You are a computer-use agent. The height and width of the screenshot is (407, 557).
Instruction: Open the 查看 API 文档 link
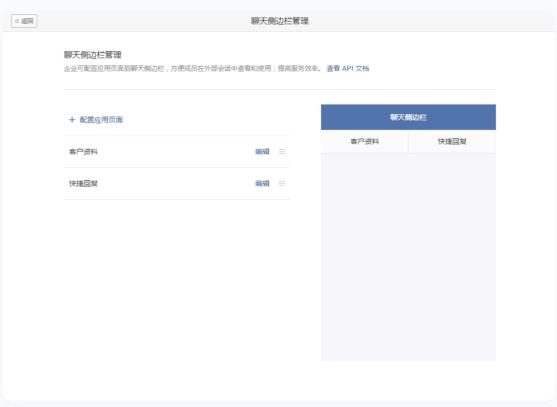348,69
